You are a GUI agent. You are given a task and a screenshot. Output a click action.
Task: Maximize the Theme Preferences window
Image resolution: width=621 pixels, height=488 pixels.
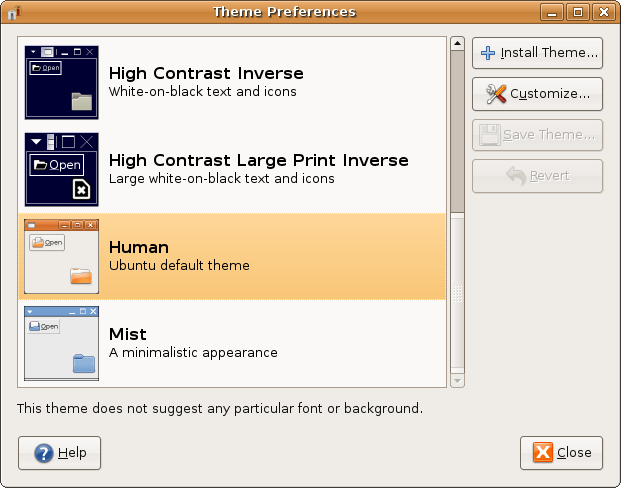[578, 12]
